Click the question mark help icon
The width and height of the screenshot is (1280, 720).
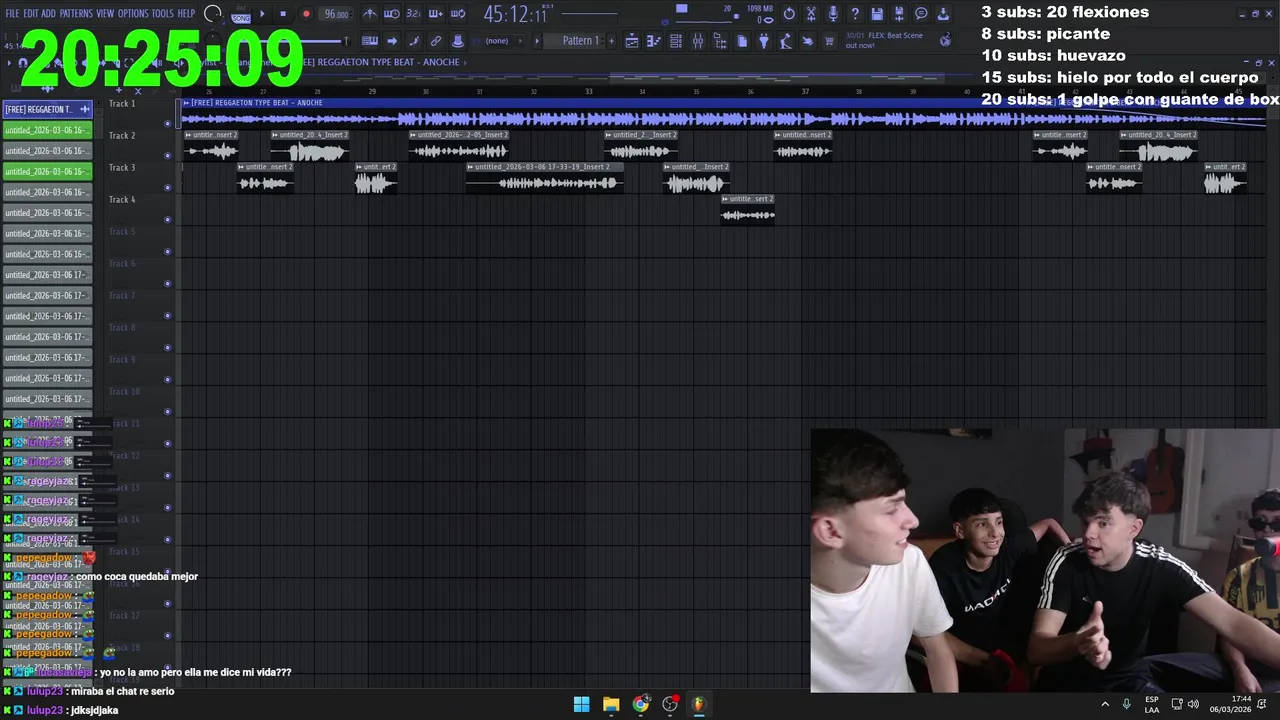[x=855, y=13]
